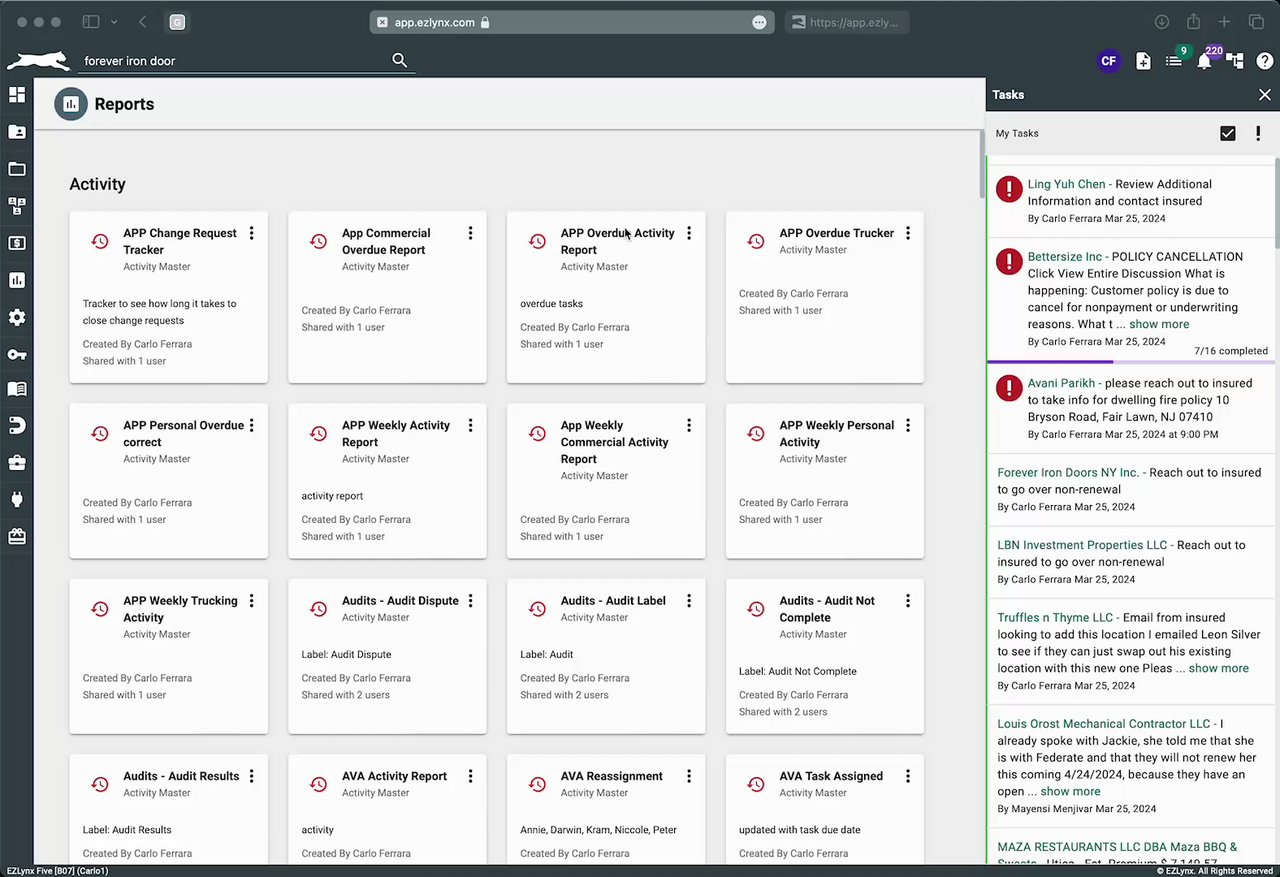The image size is (1280, 877).
Task: Open LBN Investment Properties LLC link
Action: [x=1082, y=545]
